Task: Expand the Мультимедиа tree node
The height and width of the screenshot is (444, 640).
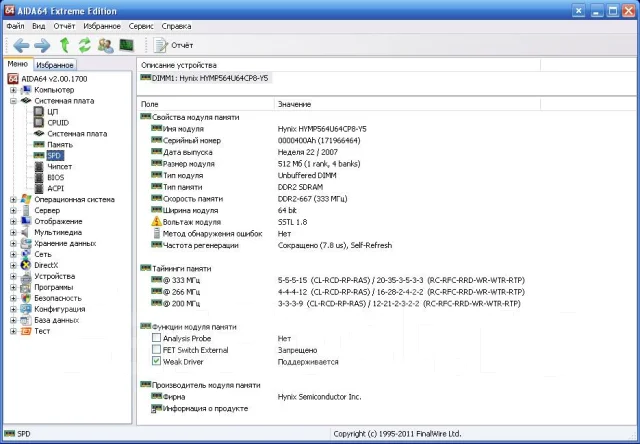Action: pos(13,233)
